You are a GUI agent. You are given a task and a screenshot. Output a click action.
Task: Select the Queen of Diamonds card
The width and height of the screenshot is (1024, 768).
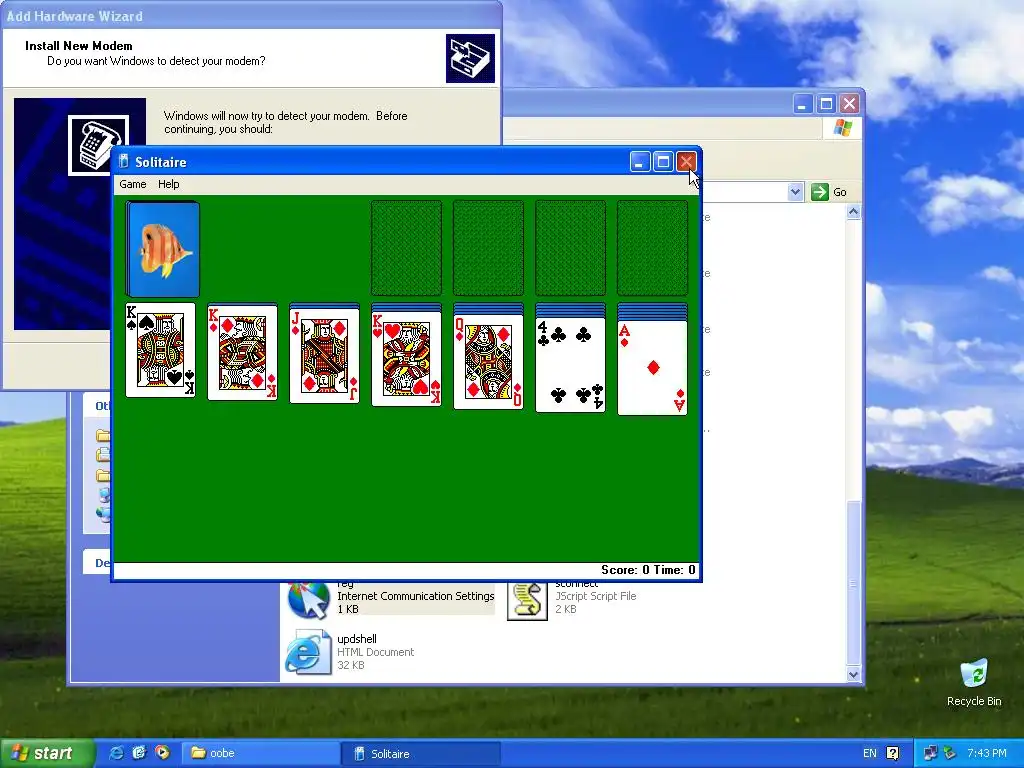tap(488, 362)
